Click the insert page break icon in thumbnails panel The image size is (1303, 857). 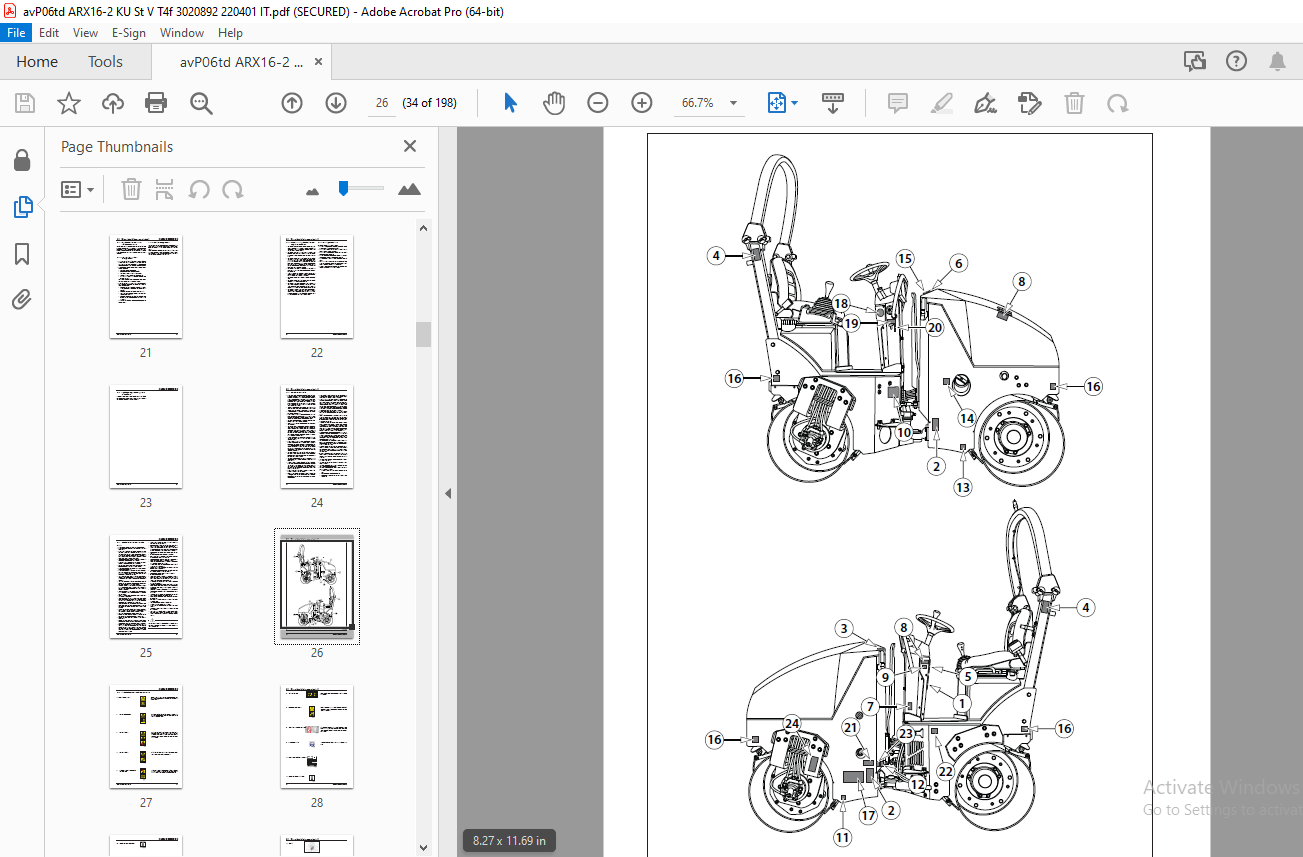[x=166, y=189]
